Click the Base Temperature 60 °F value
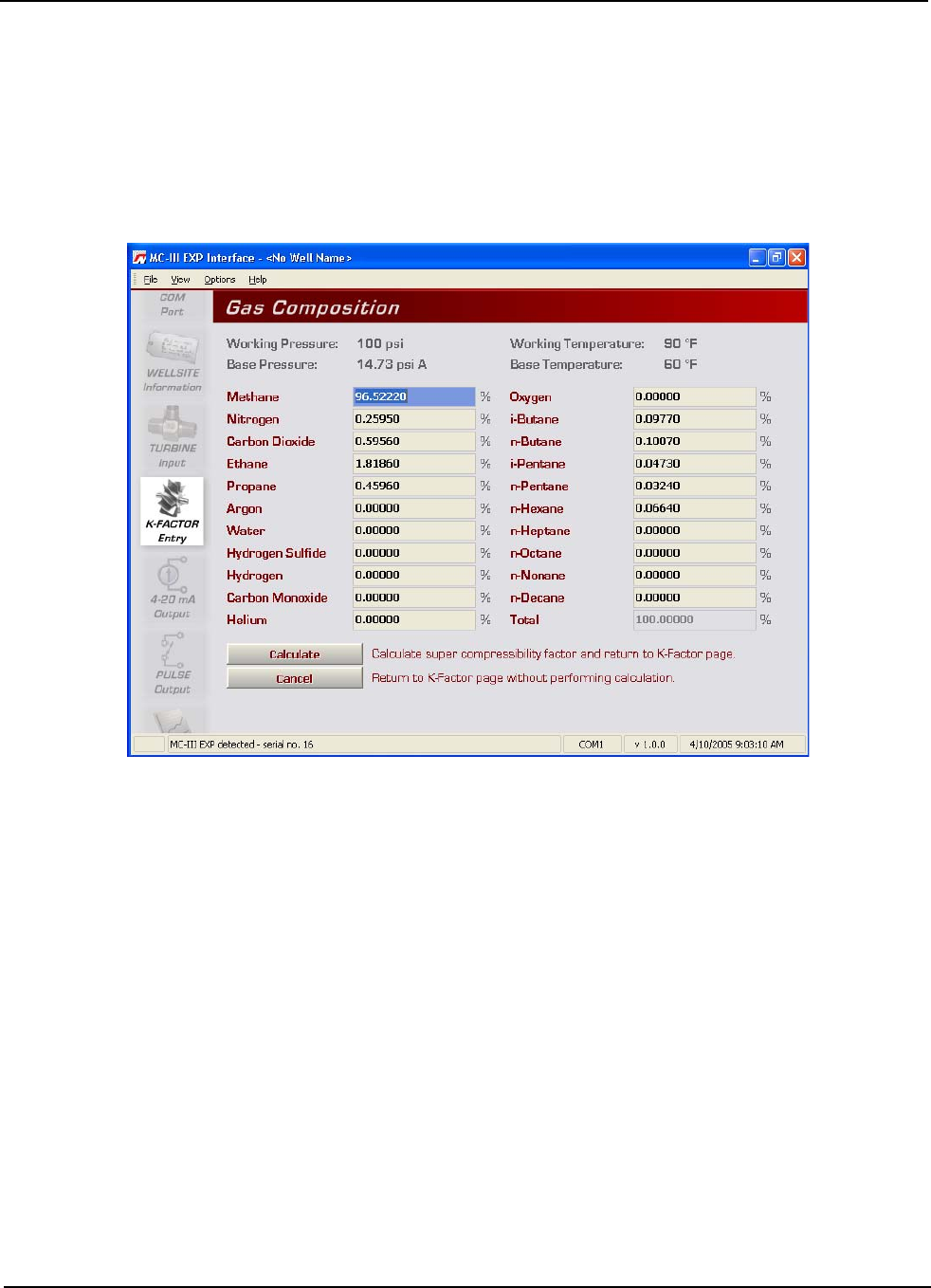 (681, 364)
